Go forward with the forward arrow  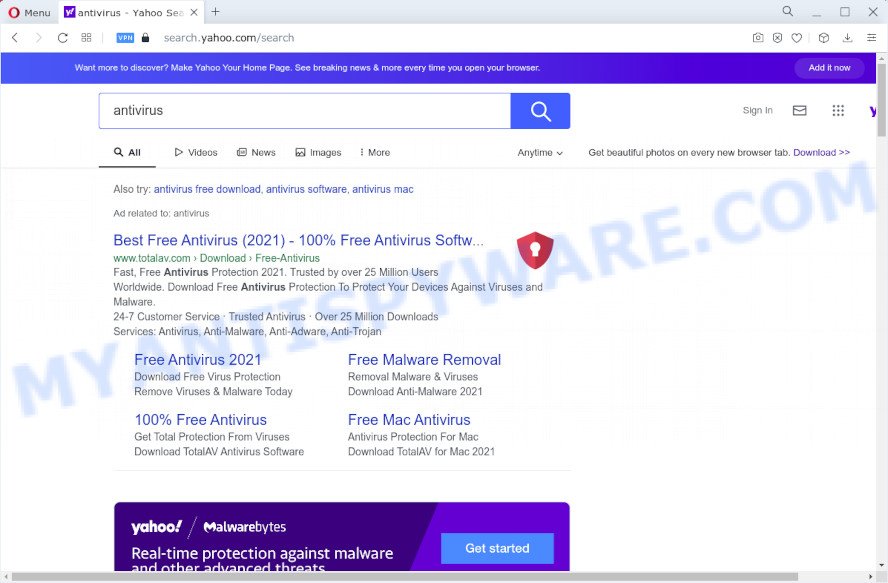(39, 38)
